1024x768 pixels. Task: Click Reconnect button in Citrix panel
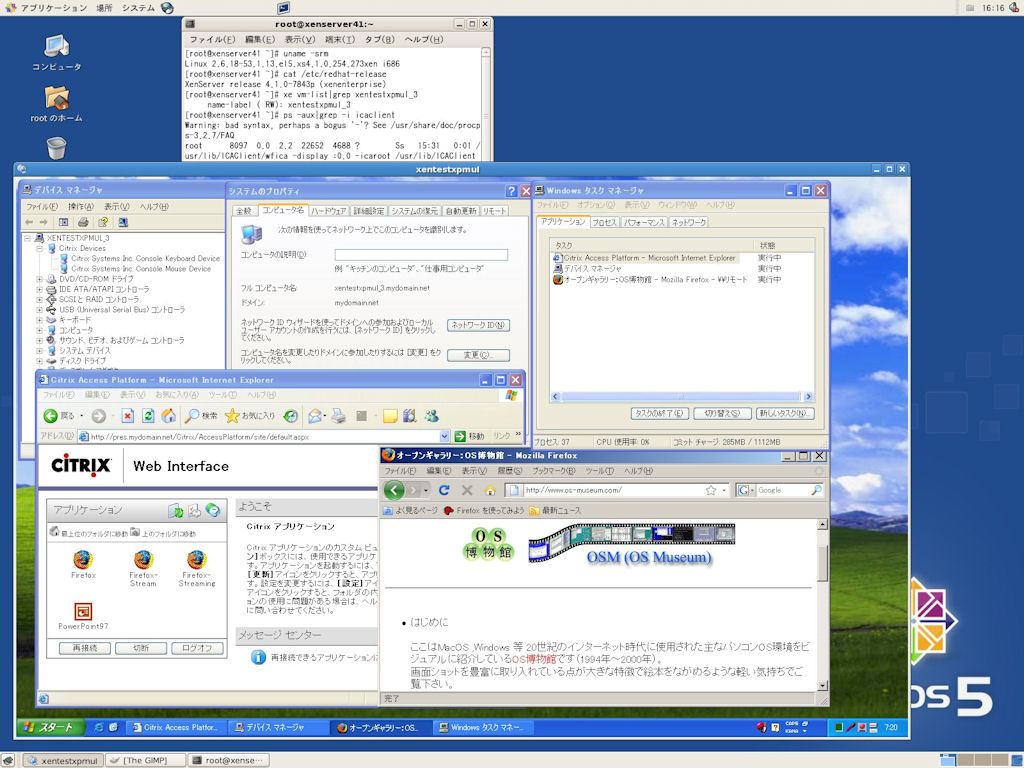(84, 648)
